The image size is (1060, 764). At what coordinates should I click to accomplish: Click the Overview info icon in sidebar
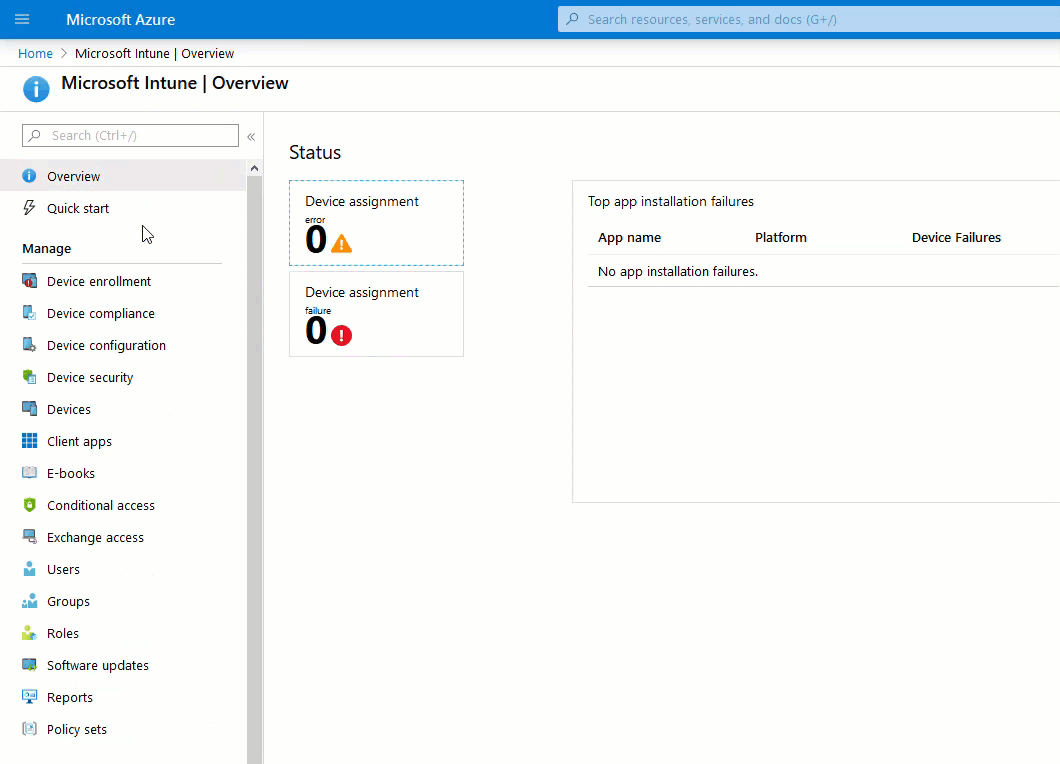pyautogui.click(x=29, y=176)
